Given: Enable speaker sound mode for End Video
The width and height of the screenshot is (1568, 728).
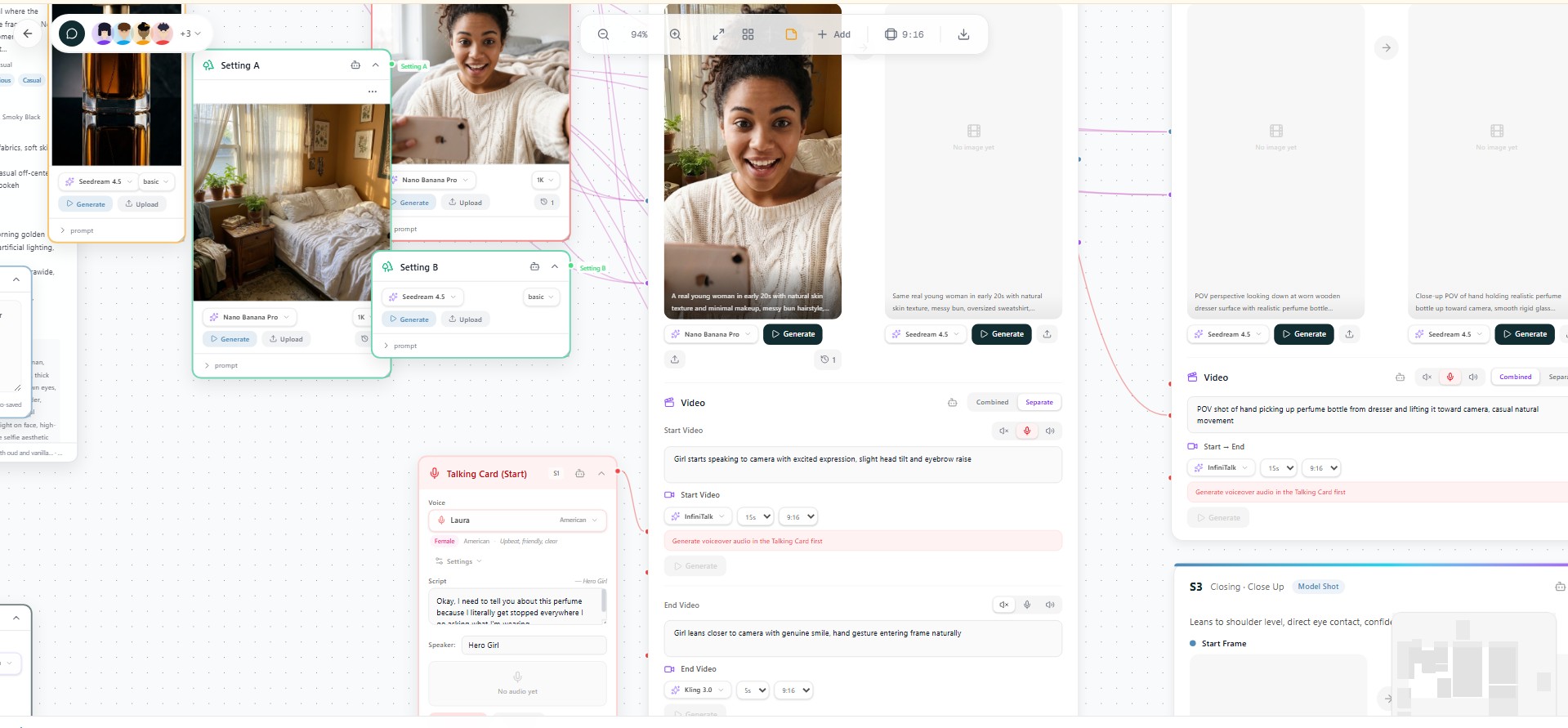Looking at the screenshot, I should [1050, 605].
